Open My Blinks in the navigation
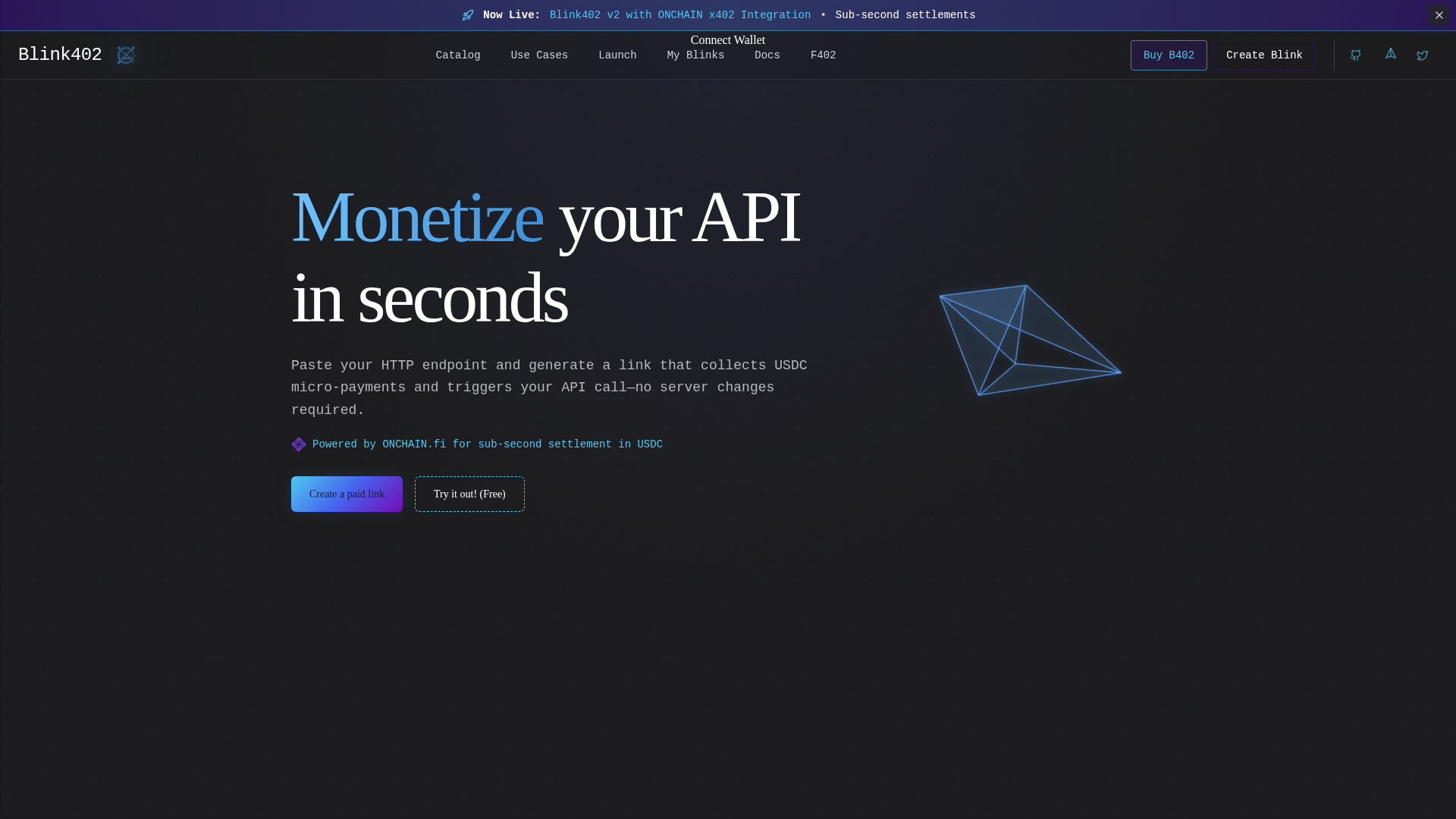This screenshot has height=819, width=1456. [695, 55]
